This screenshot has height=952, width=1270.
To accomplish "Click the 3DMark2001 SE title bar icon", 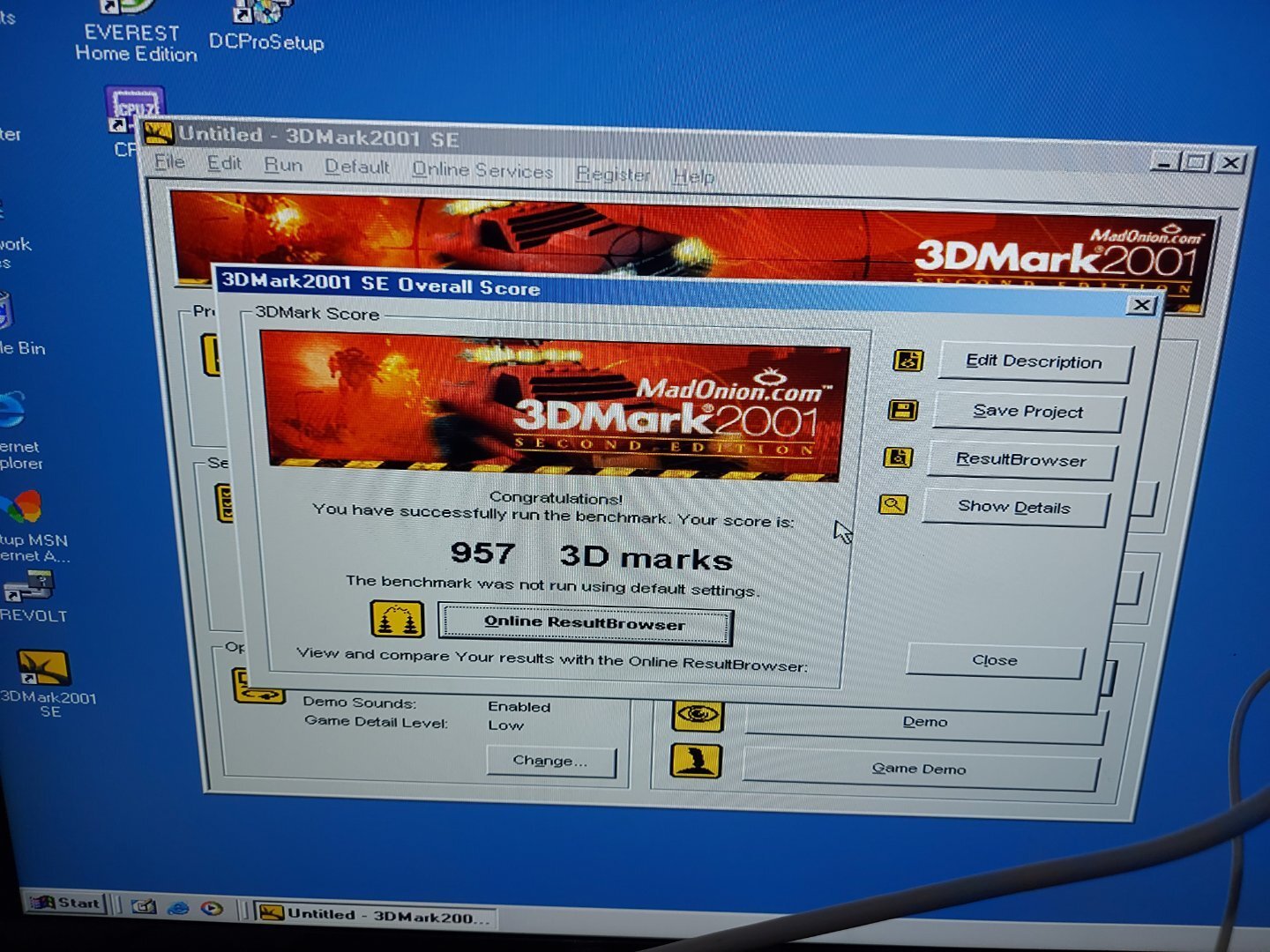I will 158,133.
